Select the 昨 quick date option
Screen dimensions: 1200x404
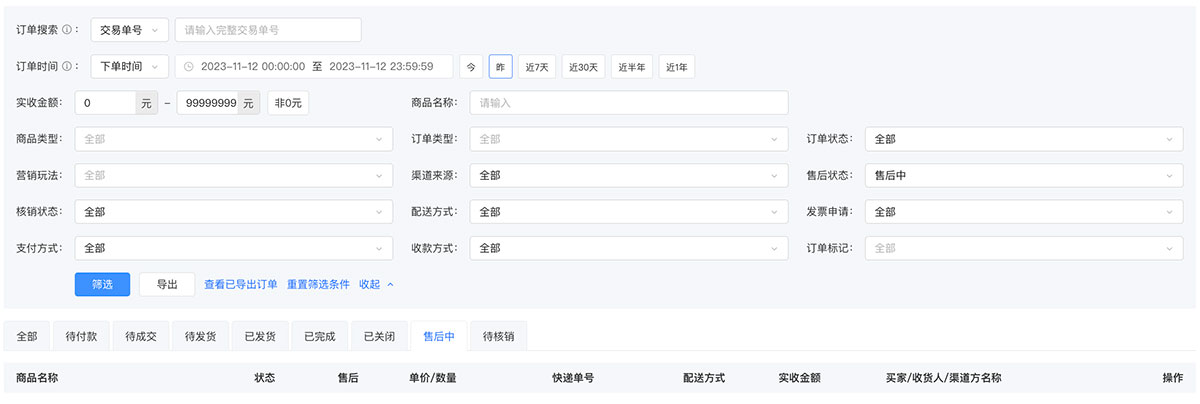[500, 67]
